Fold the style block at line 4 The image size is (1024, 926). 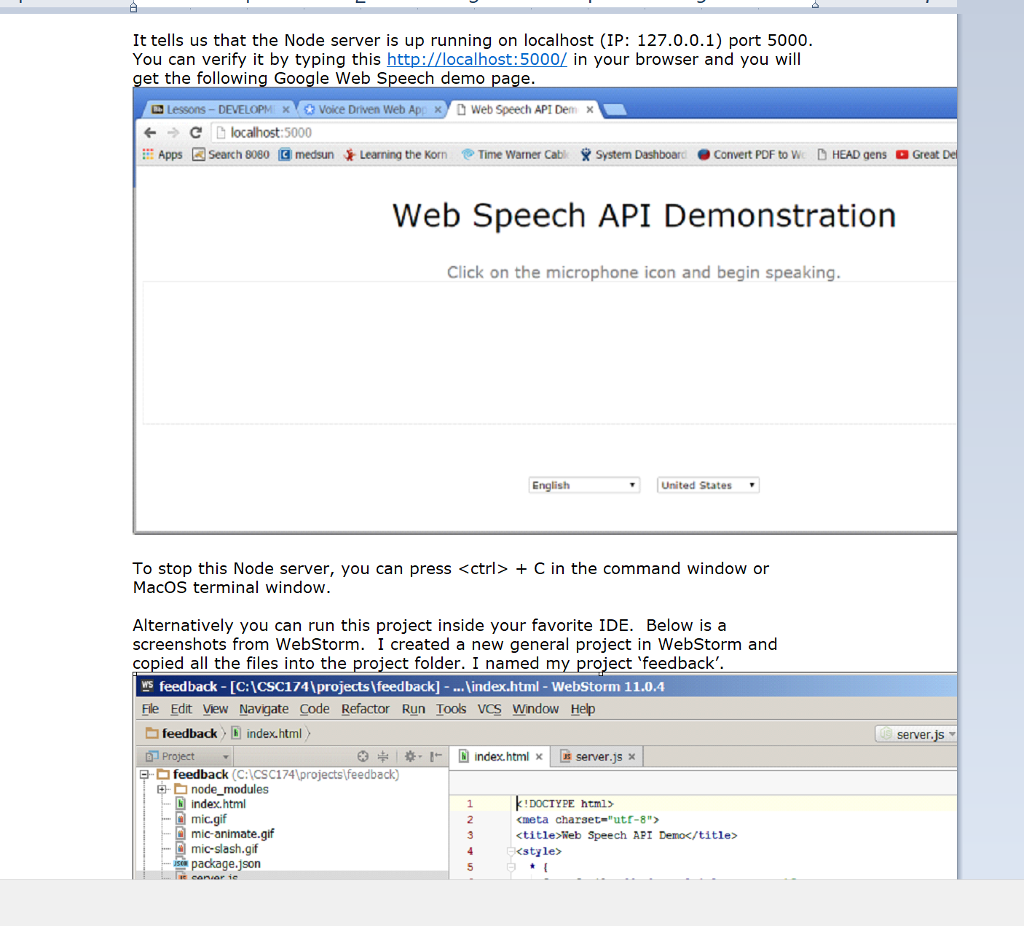(511, 852)
